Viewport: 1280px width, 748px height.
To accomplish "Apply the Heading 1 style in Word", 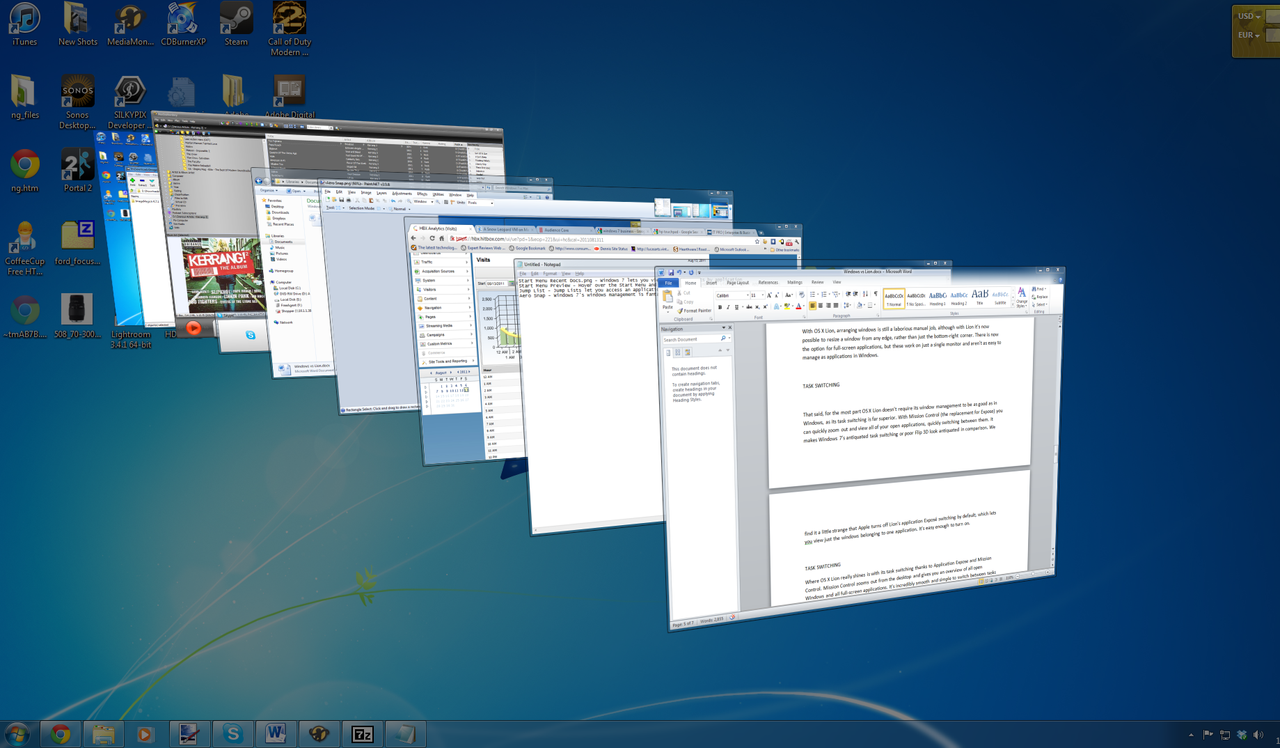I will pos(938,299).
